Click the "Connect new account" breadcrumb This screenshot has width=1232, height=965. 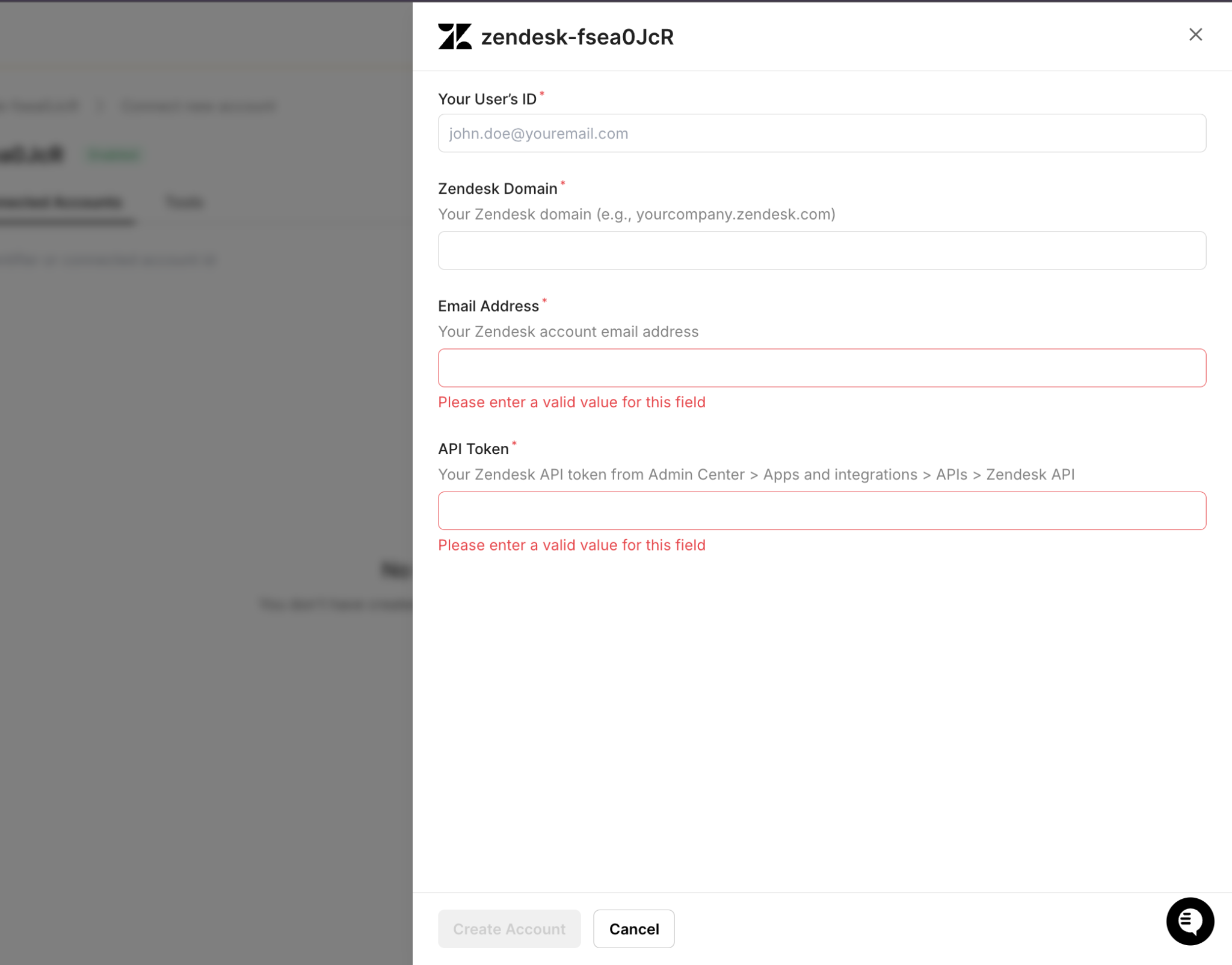pos(199,106)
